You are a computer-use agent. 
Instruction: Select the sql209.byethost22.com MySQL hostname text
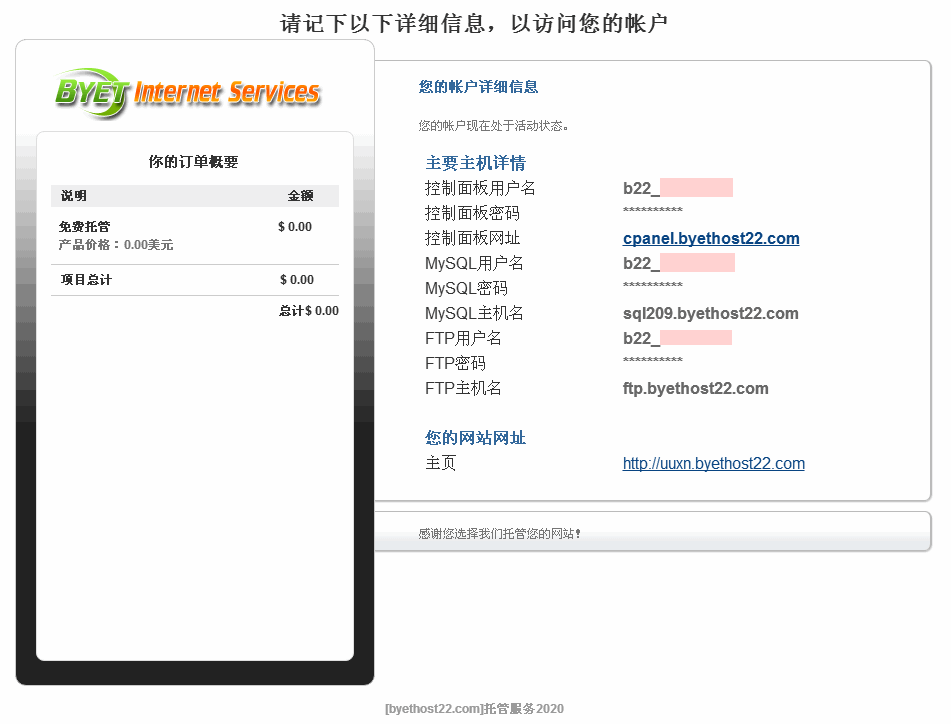pos(710,313)
